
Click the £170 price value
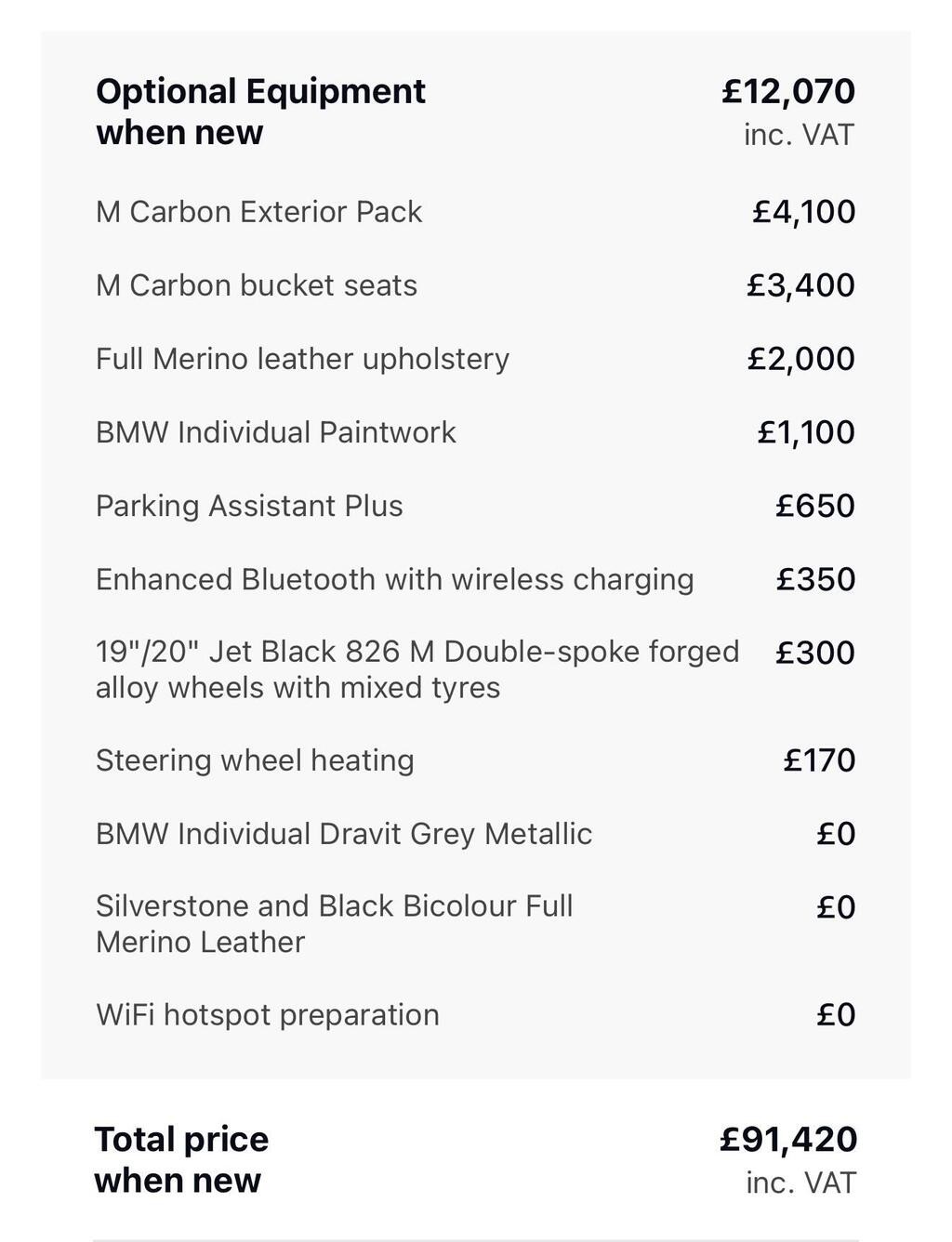point(819,760)
